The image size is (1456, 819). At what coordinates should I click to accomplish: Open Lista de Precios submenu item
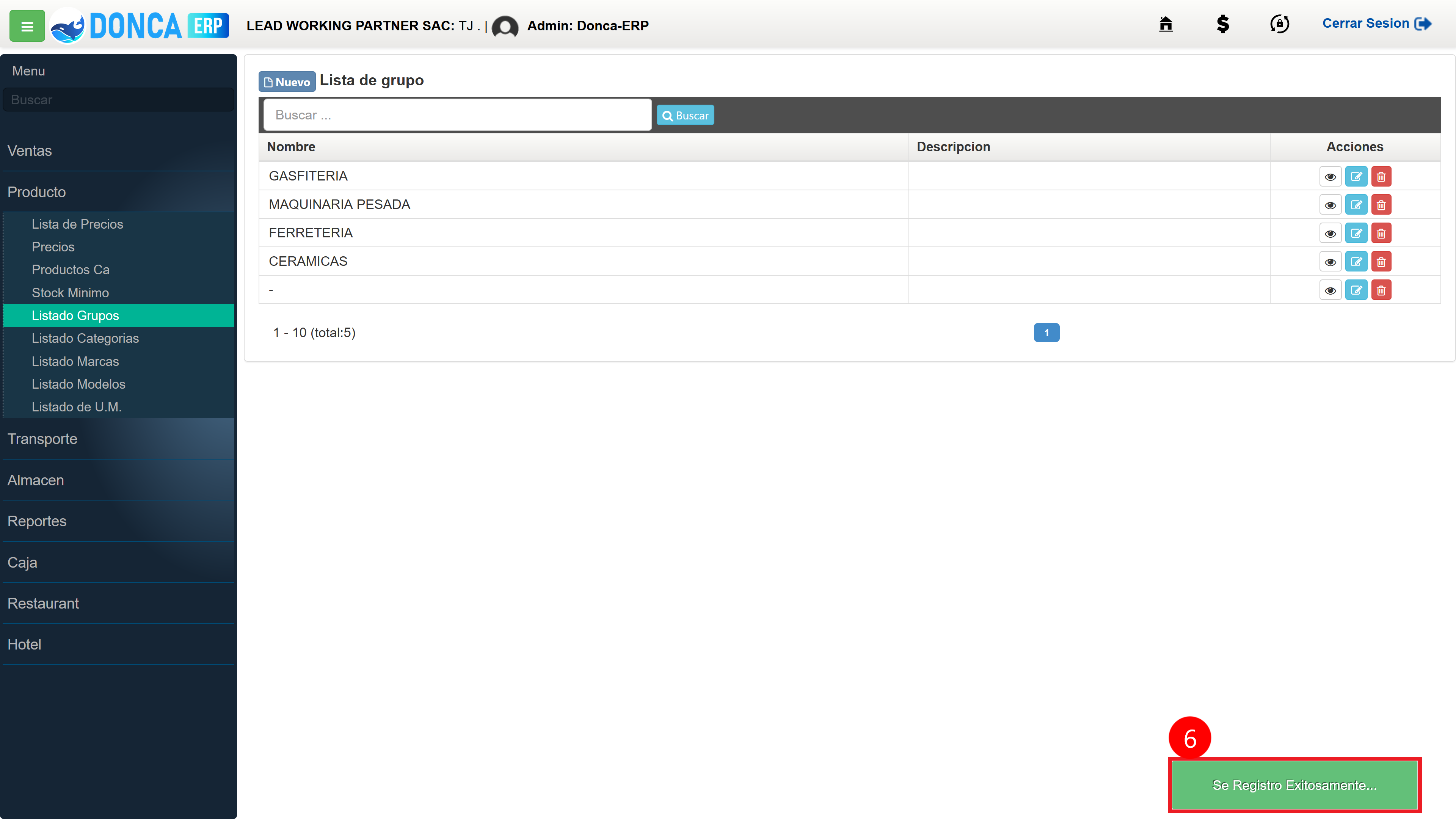coord(118,224)
